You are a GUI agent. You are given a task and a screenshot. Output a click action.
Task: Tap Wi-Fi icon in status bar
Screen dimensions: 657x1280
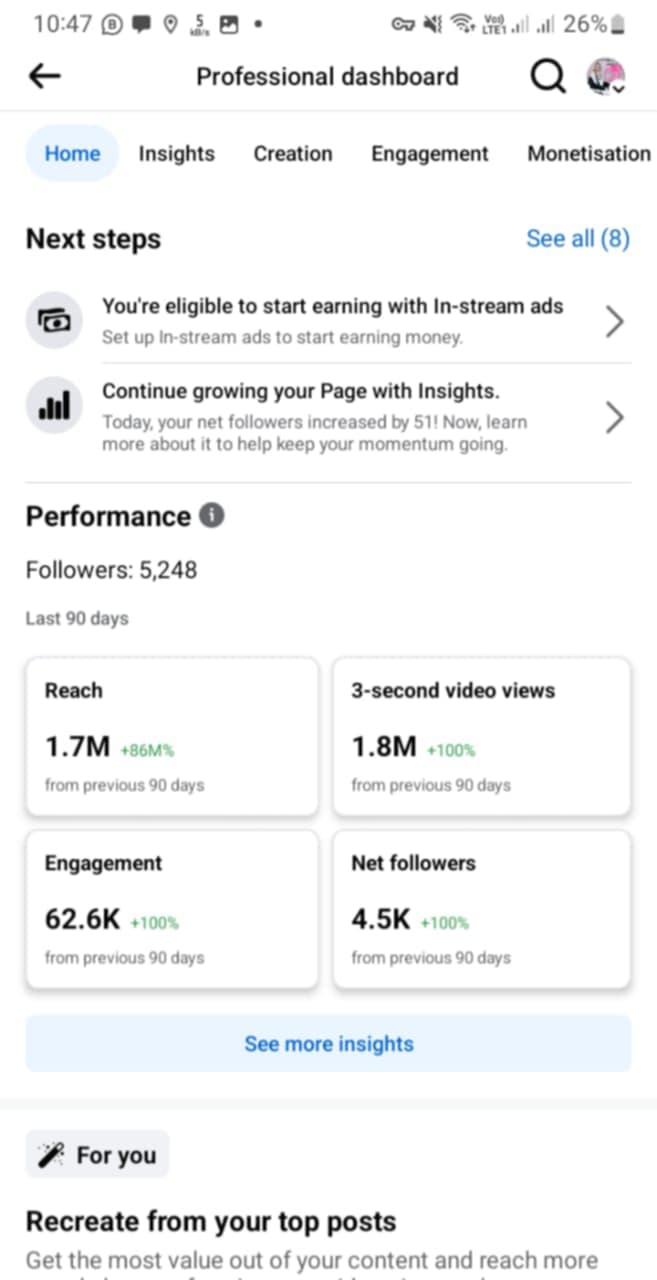click(461, 24)
